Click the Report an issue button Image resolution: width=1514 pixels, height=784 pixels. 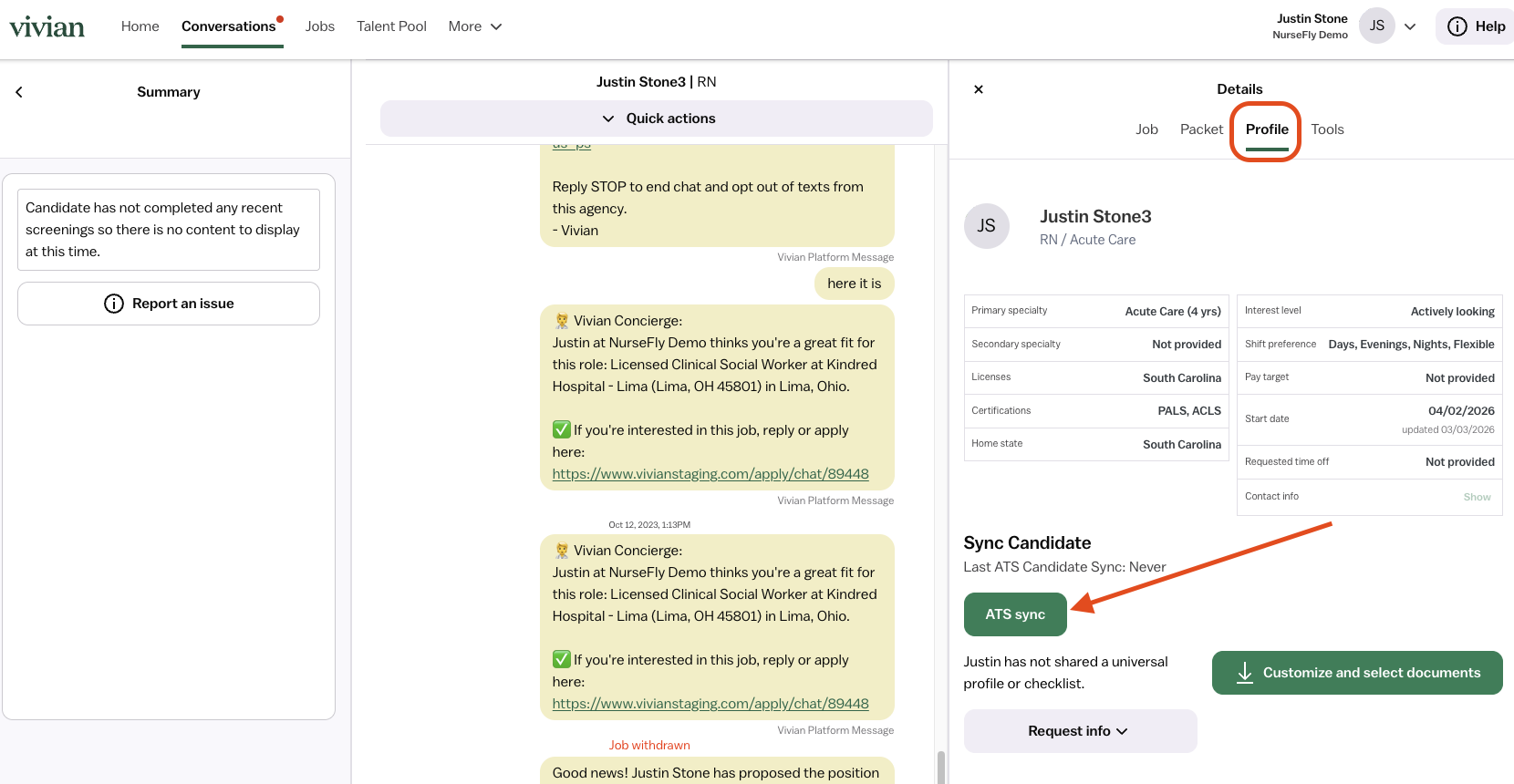tap(169, 304)
